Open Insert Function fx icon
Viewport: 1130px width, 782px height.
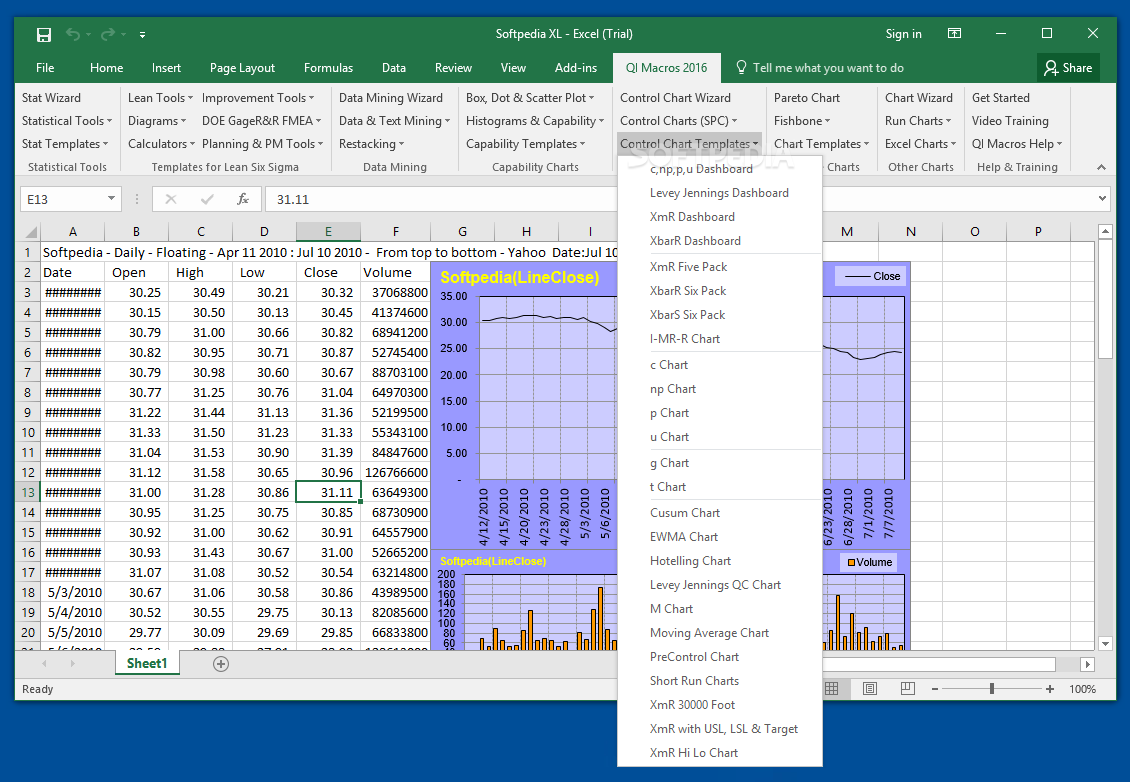pos(243,199)
